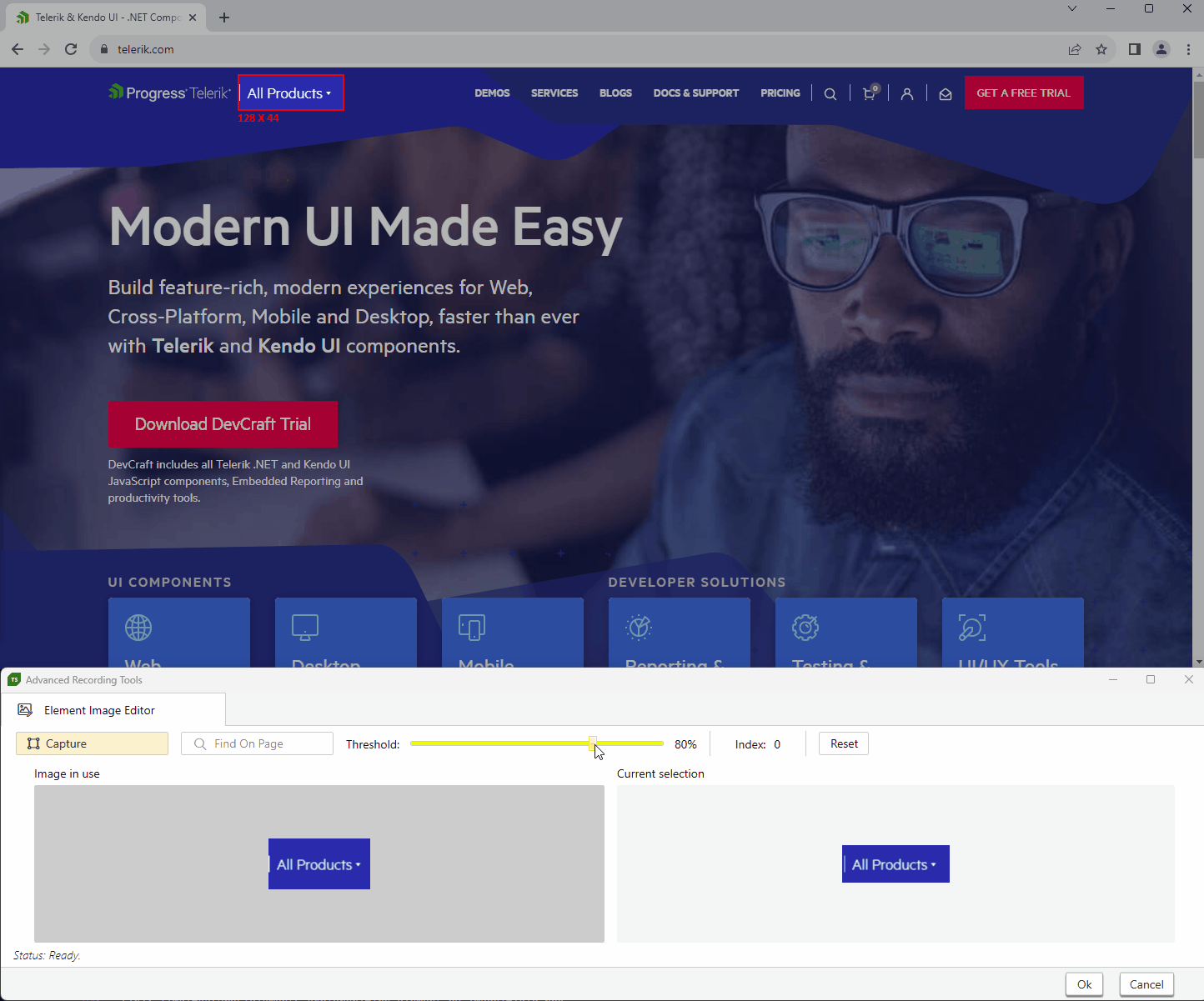Click the Status: Ready text

coord(47,955)
